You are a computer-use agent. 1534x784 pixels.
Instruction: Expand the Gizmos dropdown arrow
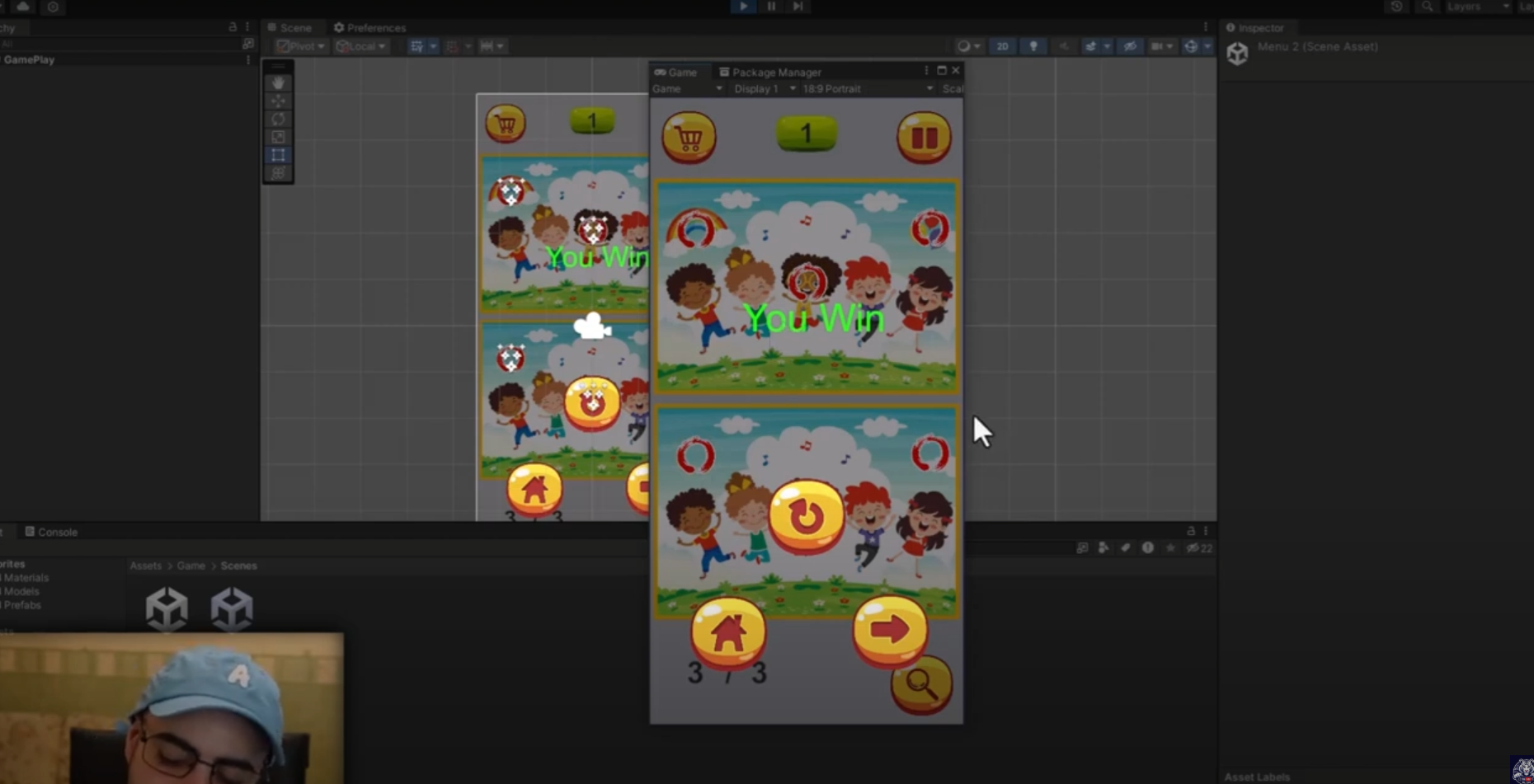(1207, 46)
